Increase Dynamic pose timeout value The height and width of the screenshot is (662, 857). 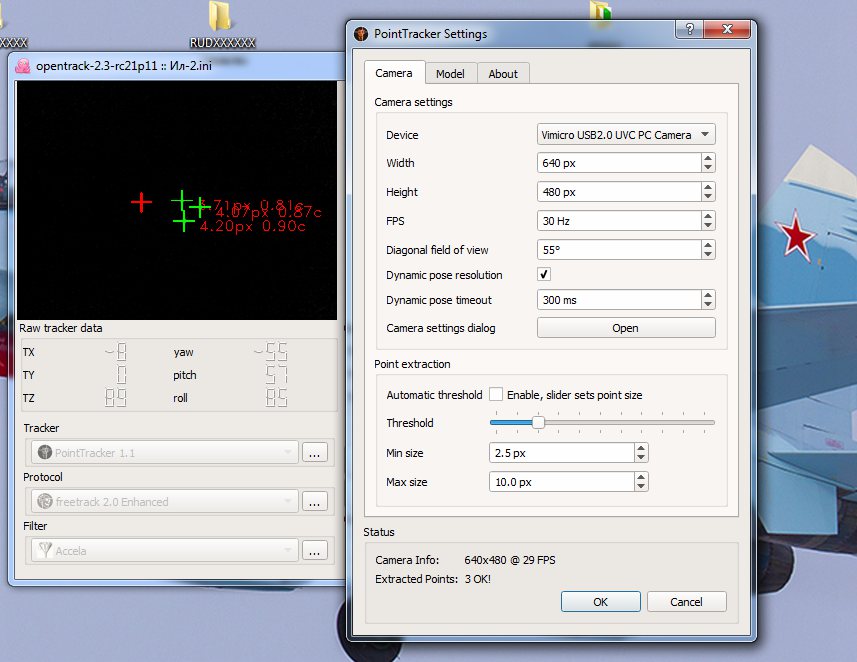tap(708, 295)
